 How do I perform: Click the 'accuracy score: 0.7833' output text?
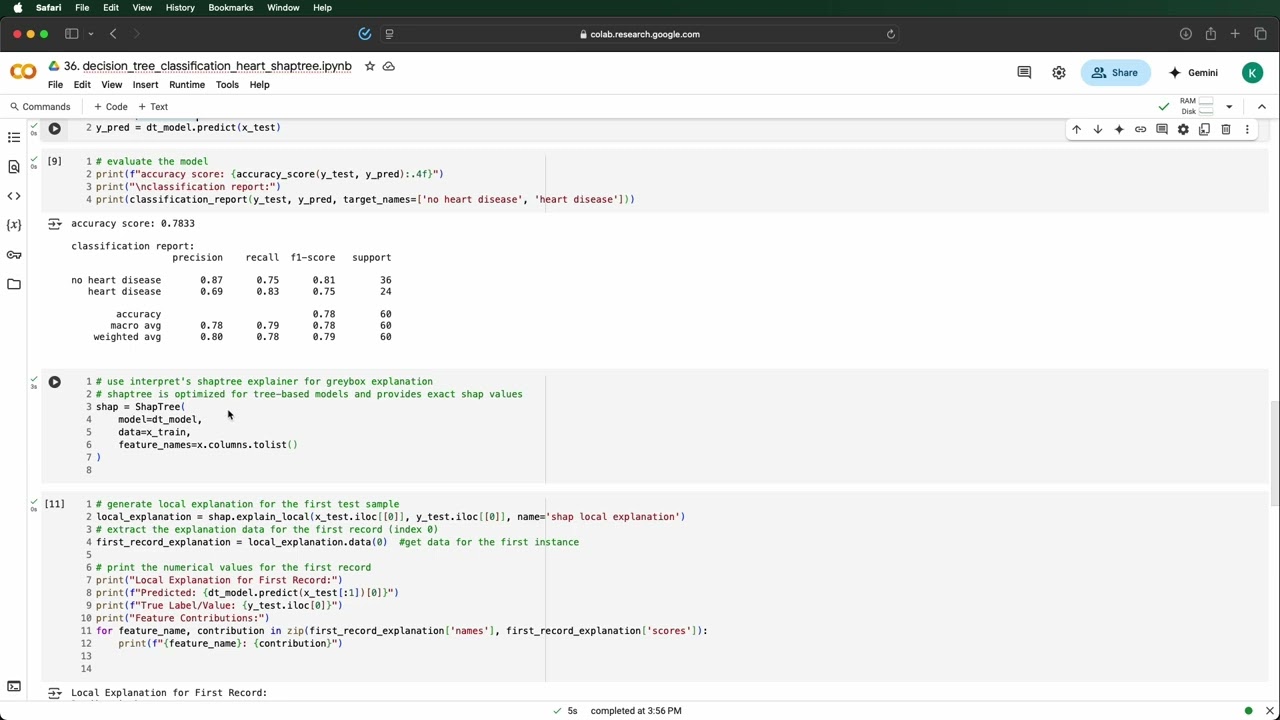pos(133,224)
